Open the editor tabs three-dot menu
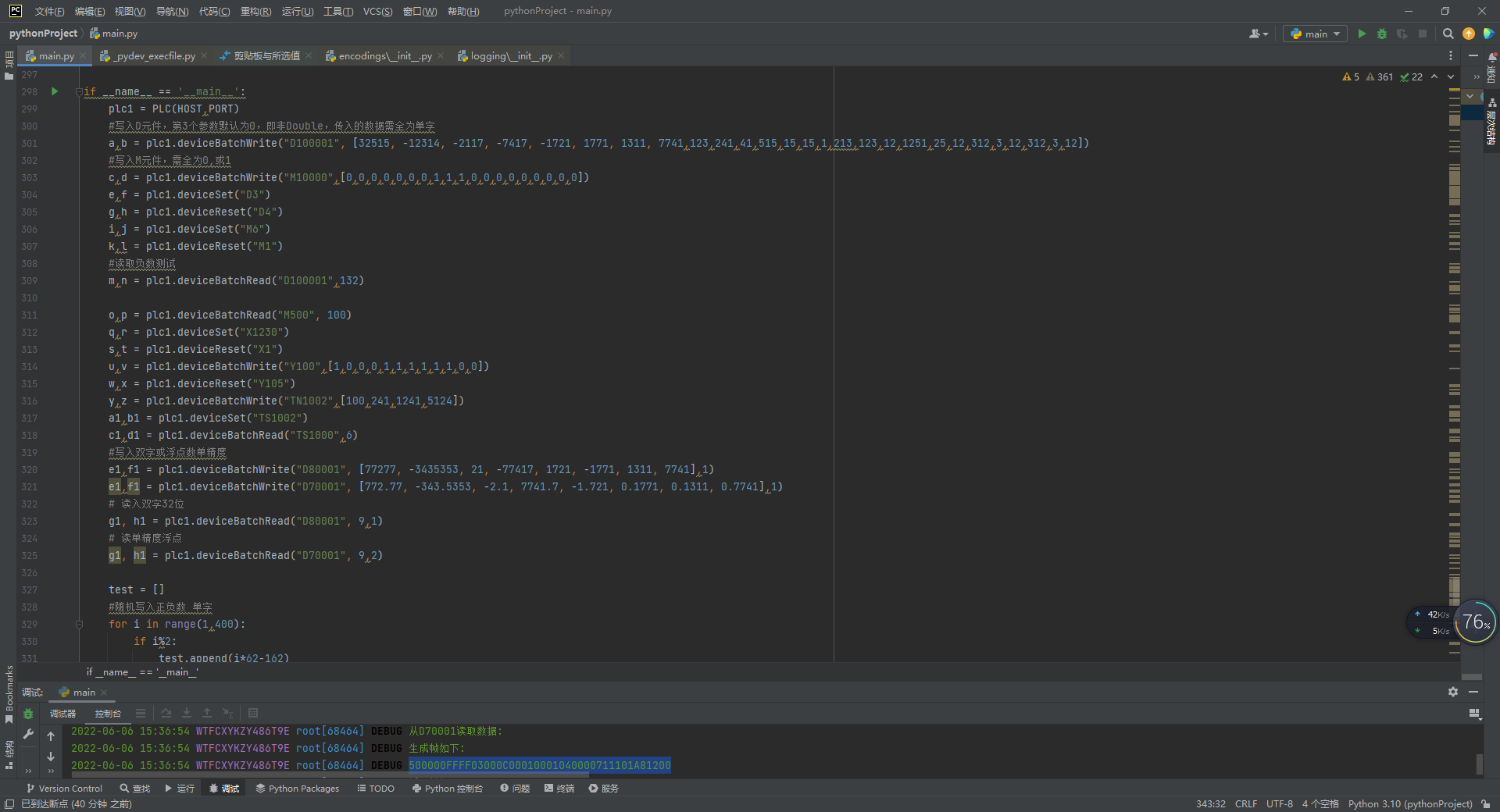 coord(1451,55)
